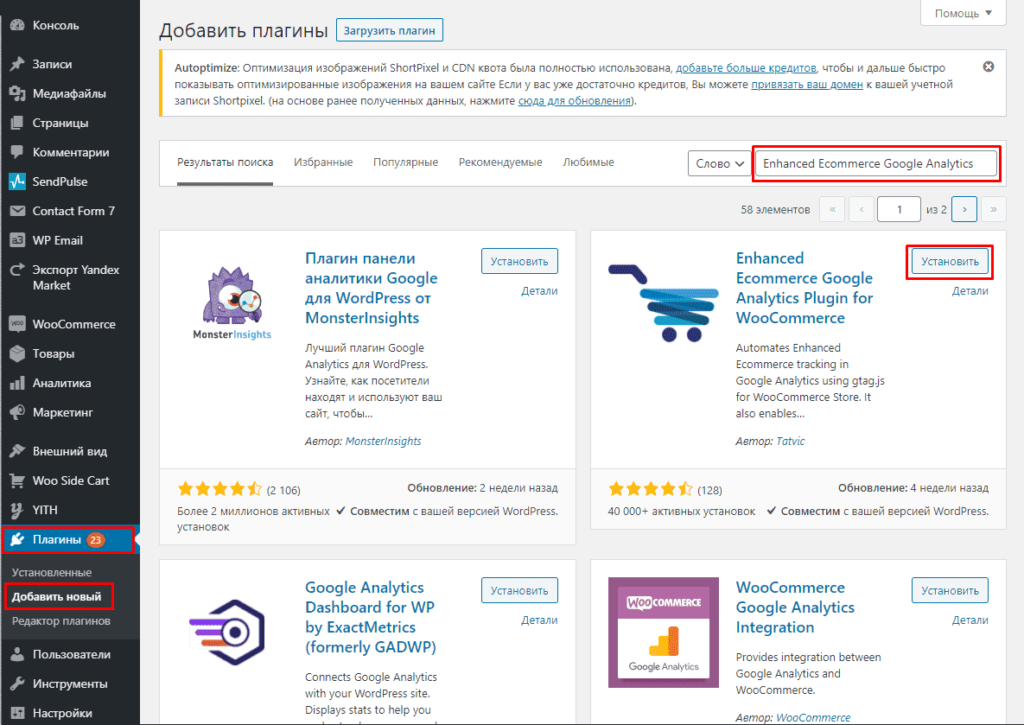Switch to the Результаты поиска tab
This screenshot has height=725, width=1024.
225,162
